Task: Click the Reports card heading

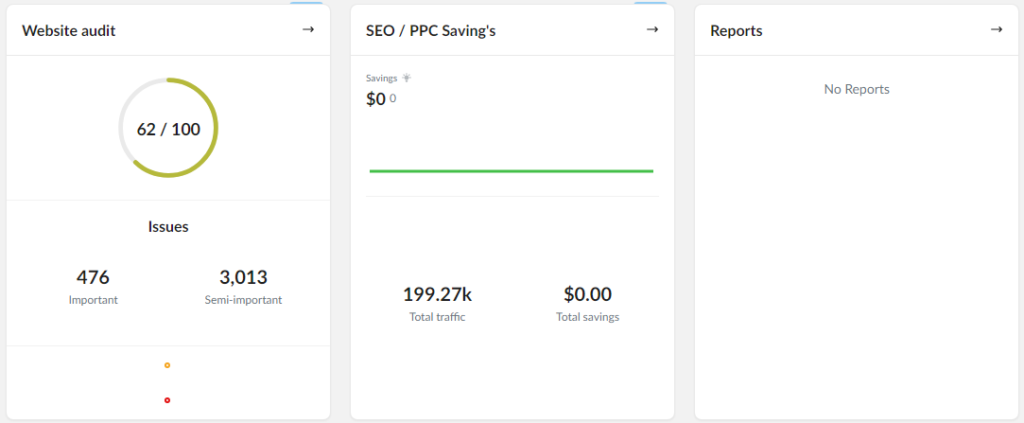Action: [x=736, y=31]
